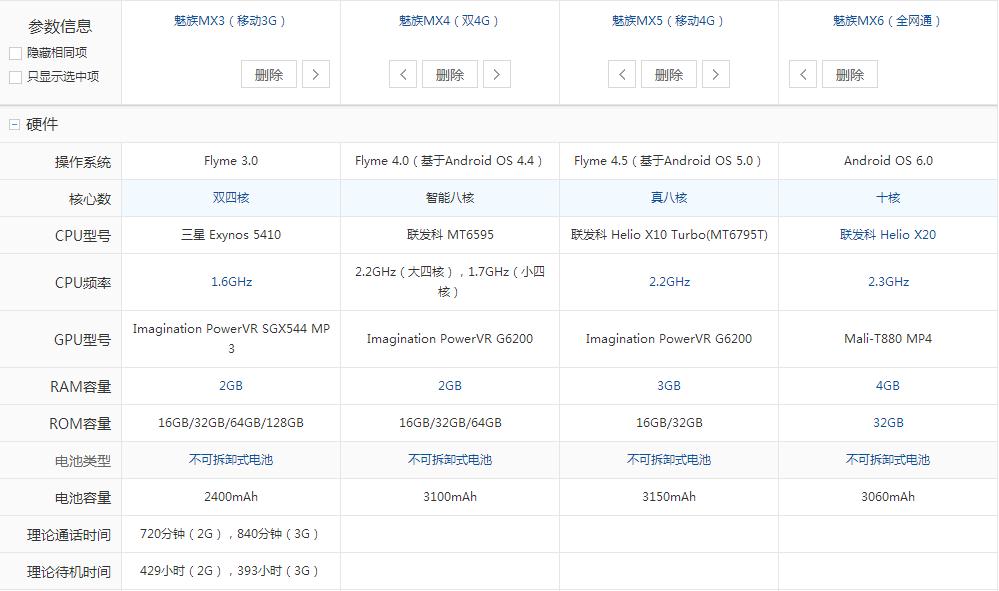Remove 魅族MX5 using its 删除 button
Screen dimensions: 999x591
668,74
